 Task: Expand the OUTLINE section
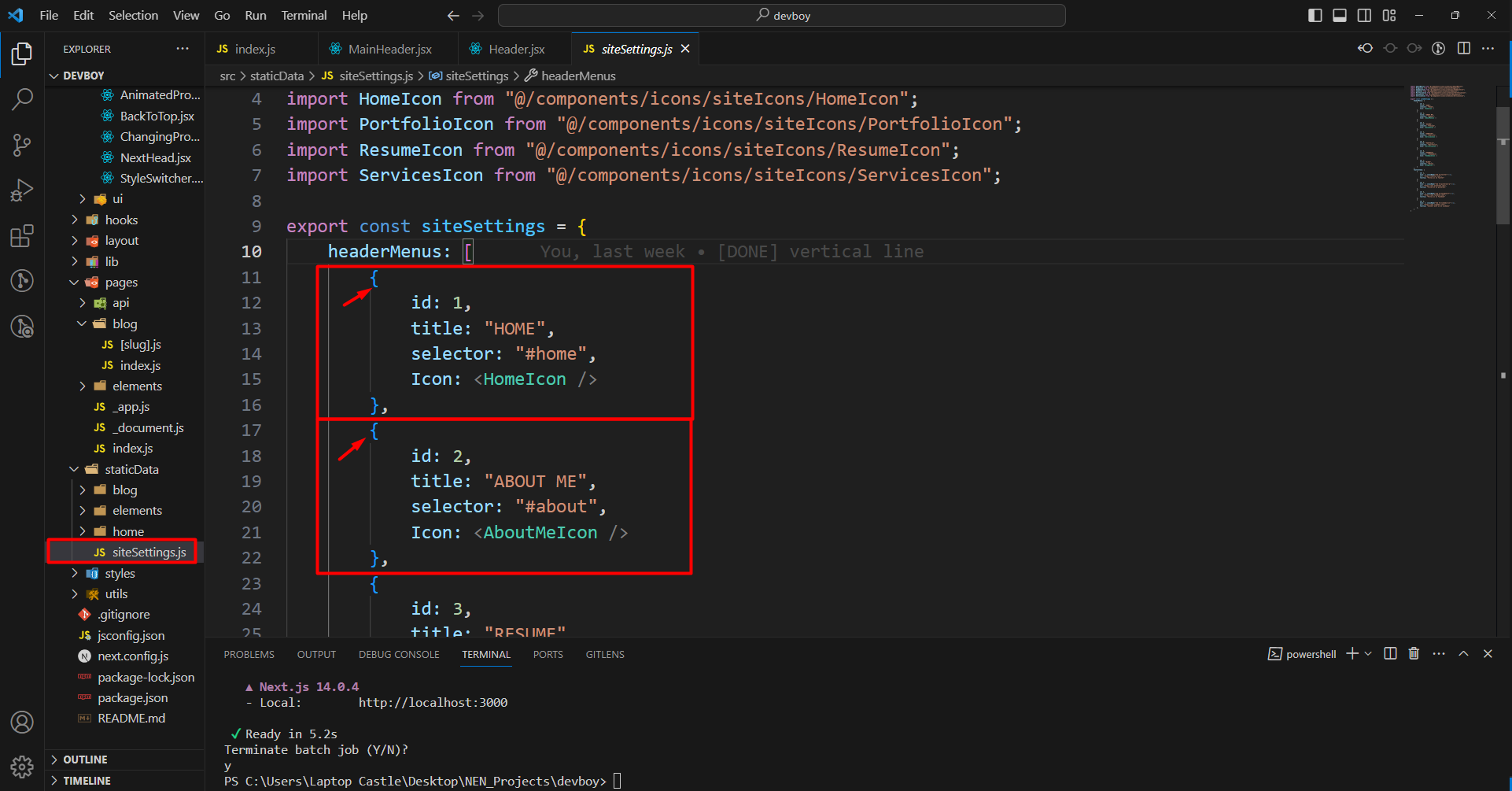coord(85,760)
